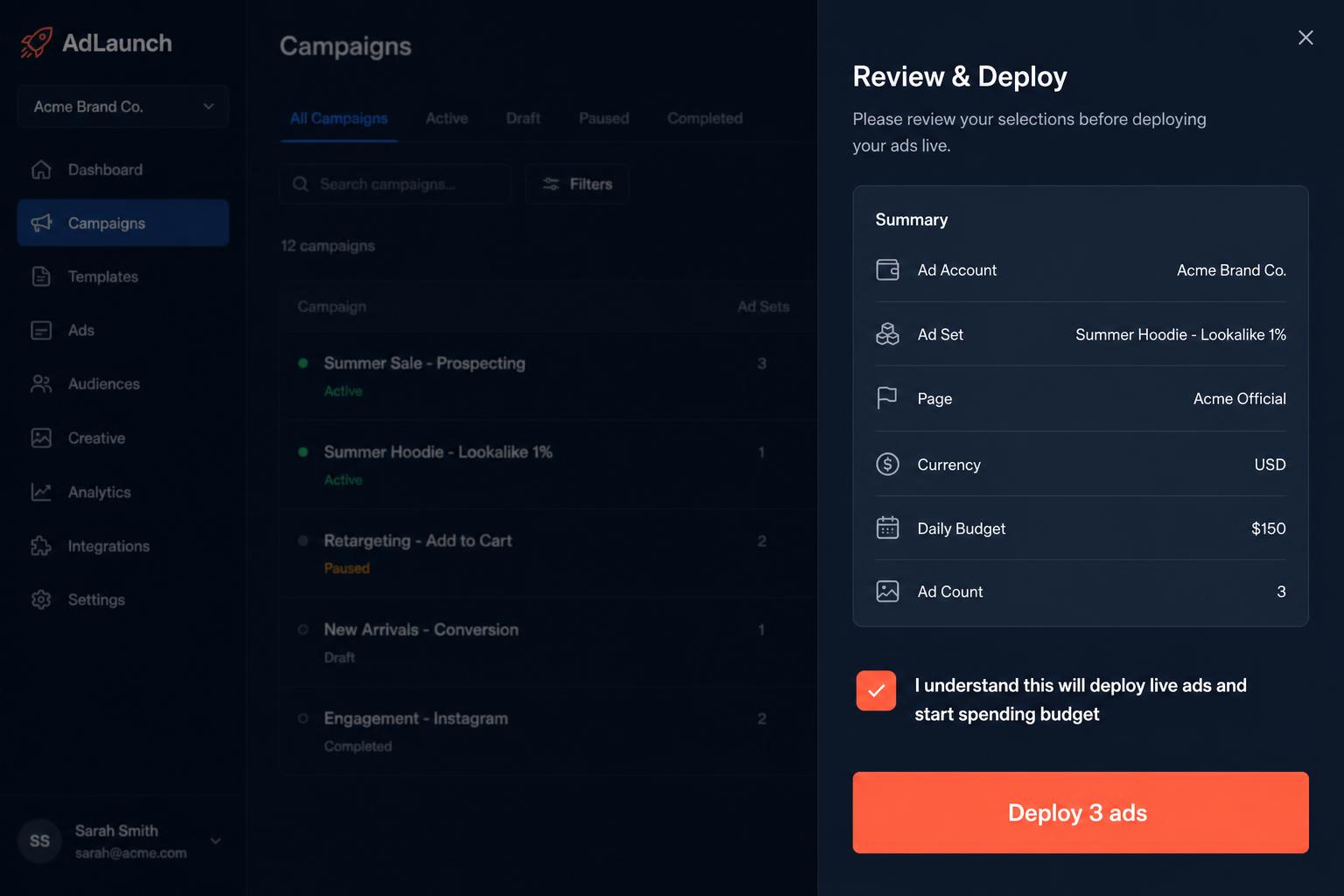The width and height of the screenshot is (1344, 896).
Task: Click the 12 campaigns count text
Action: pyautogui.click(x=328, y=246)
